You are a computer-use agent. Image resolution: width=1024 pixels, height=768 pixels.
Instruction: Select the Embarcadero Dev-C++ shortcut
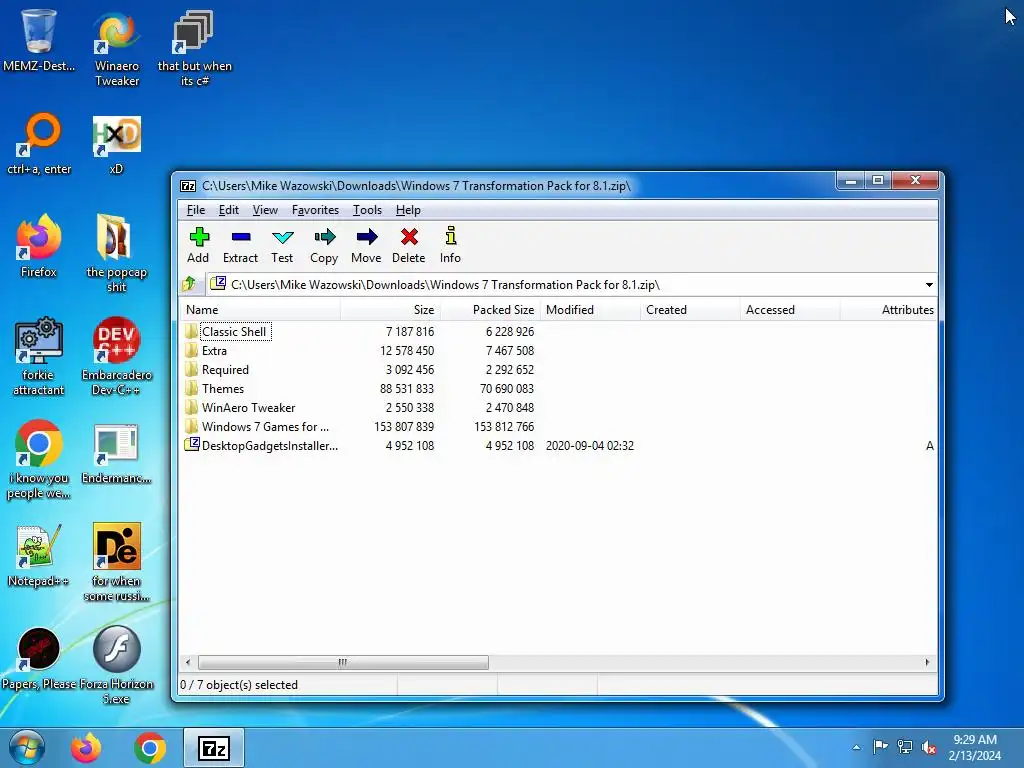click(116, 357)
